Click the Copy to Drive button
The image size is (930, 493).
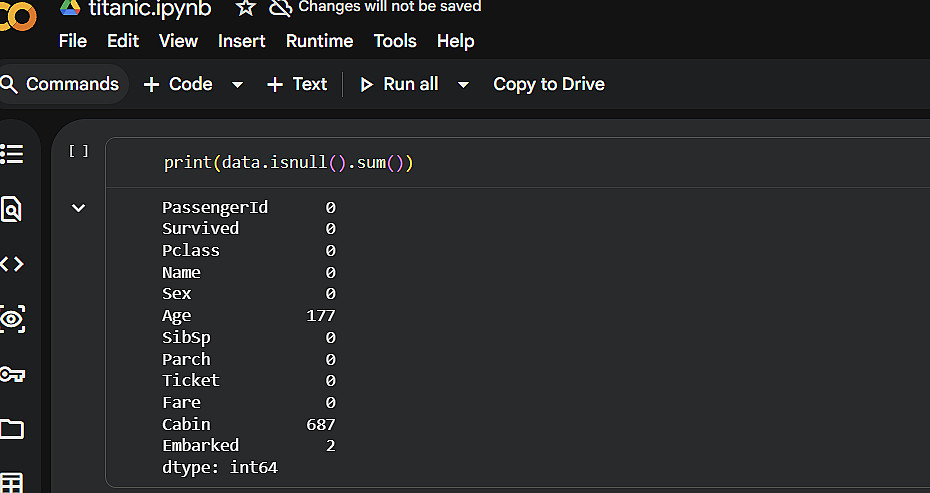click(x=548, y=84)
